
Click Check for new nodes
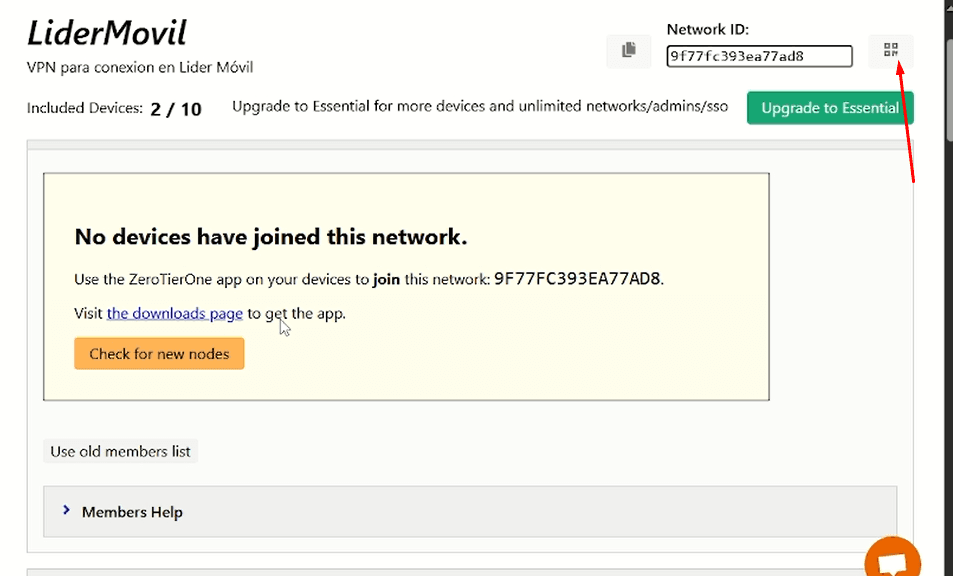[x=159, y=354]
